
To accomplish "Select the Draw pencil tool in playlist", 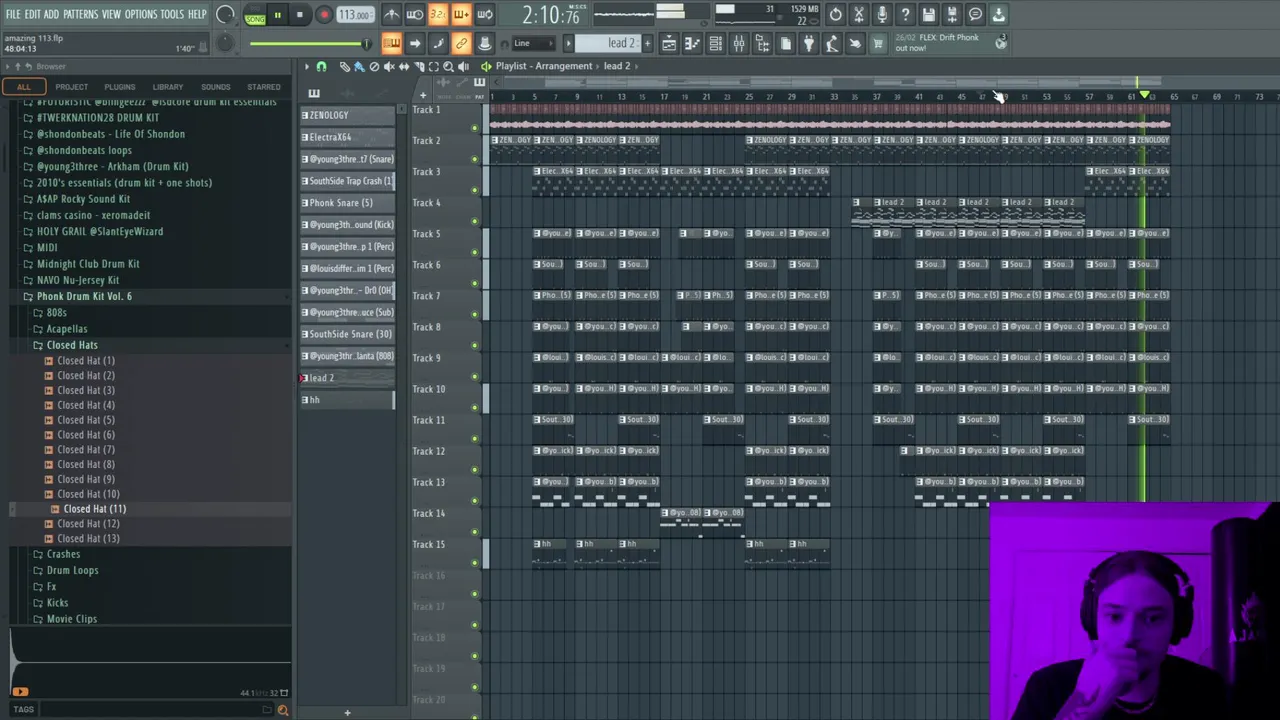I will coord(345,66).
